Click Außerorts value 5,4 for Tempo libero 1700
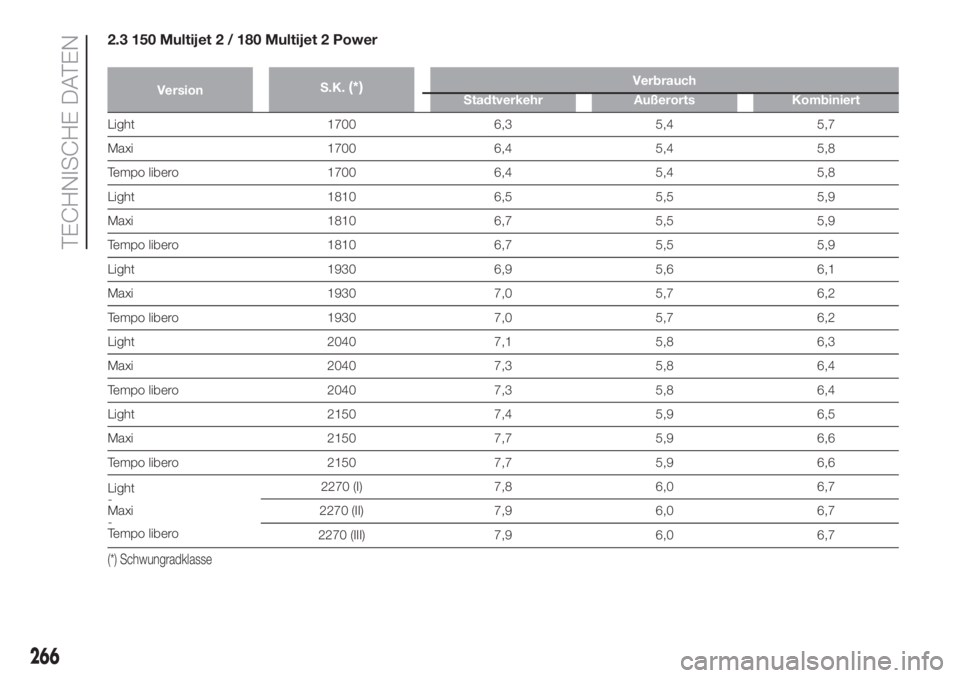960x678 pixels. click(664, 173)
